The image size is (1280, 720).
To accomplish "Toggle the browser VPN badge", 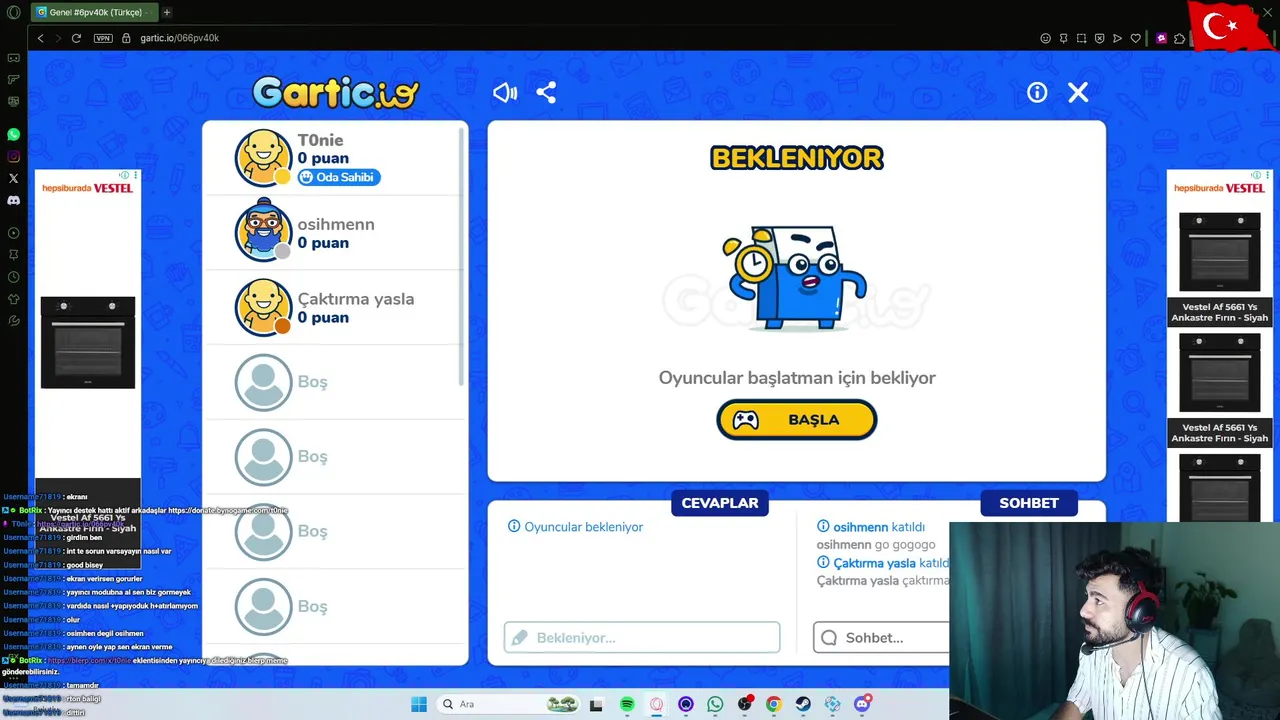I will click(x=103, y=38).
